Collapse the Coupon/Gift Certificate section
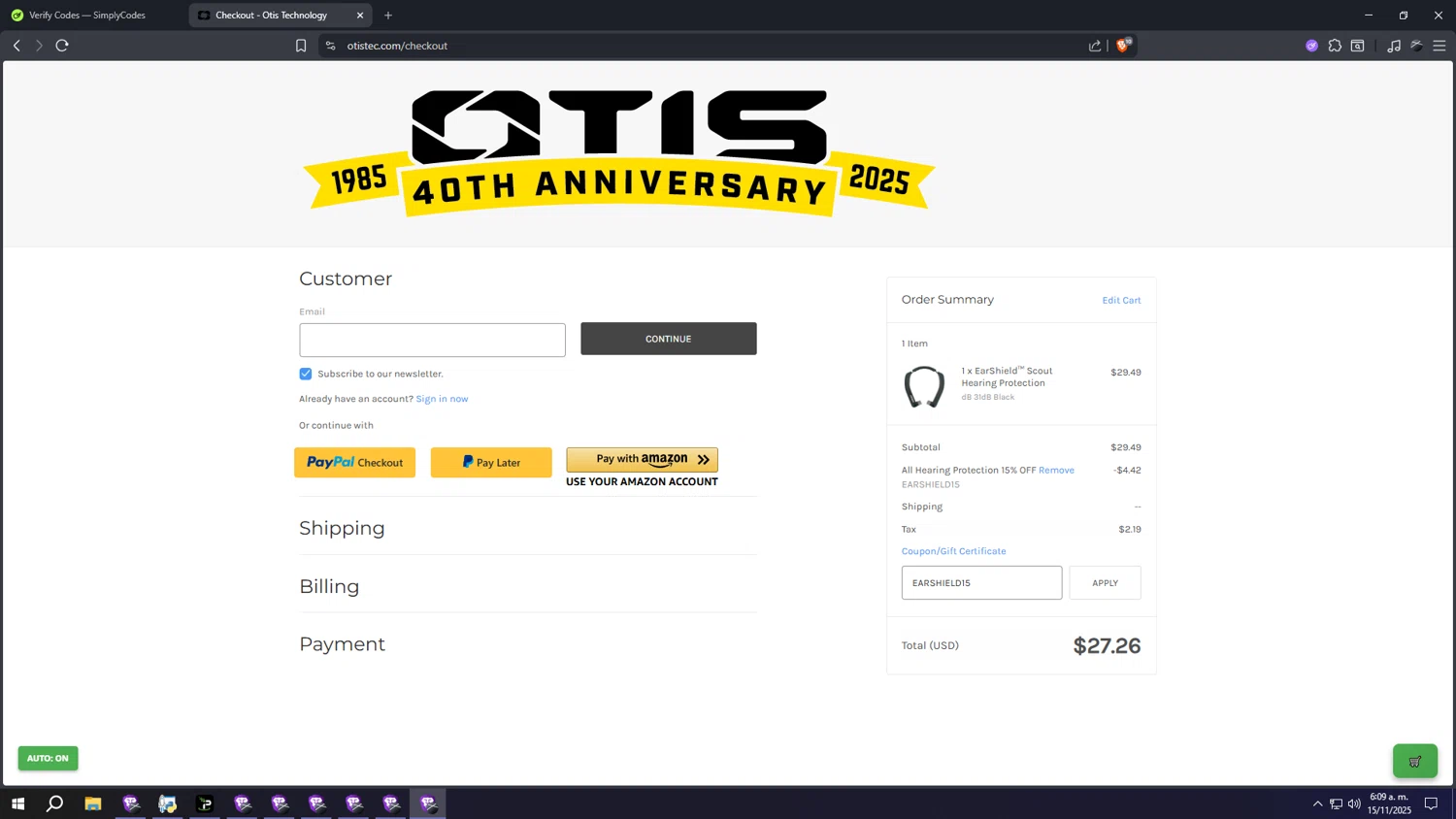The width and height of the screenshot is (1456, 819). pos(953,551)
